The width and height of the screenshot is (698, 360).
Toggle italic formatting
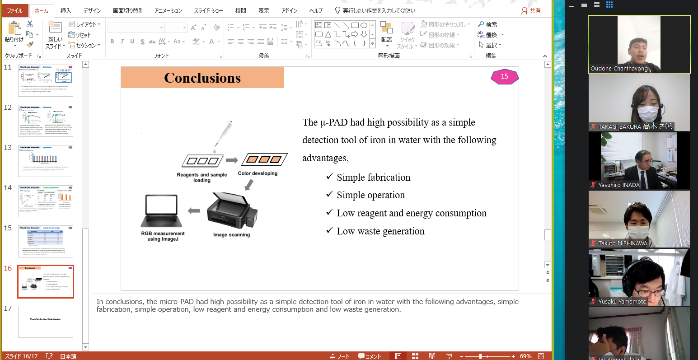click(x=122, y=41)
